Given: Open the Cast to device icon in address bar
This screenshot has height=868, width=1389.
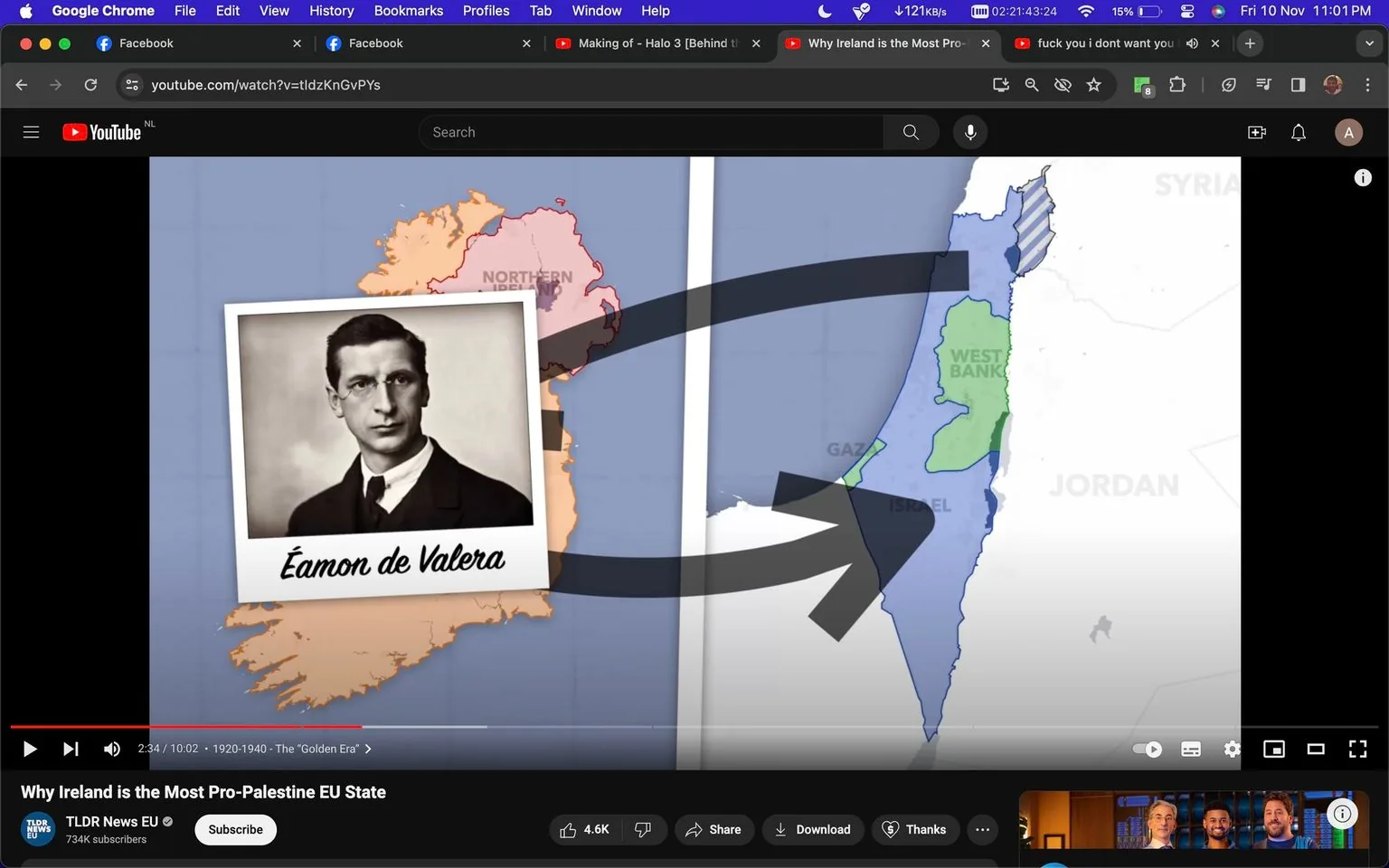Looking at the screenshot, I should 1000,84.
